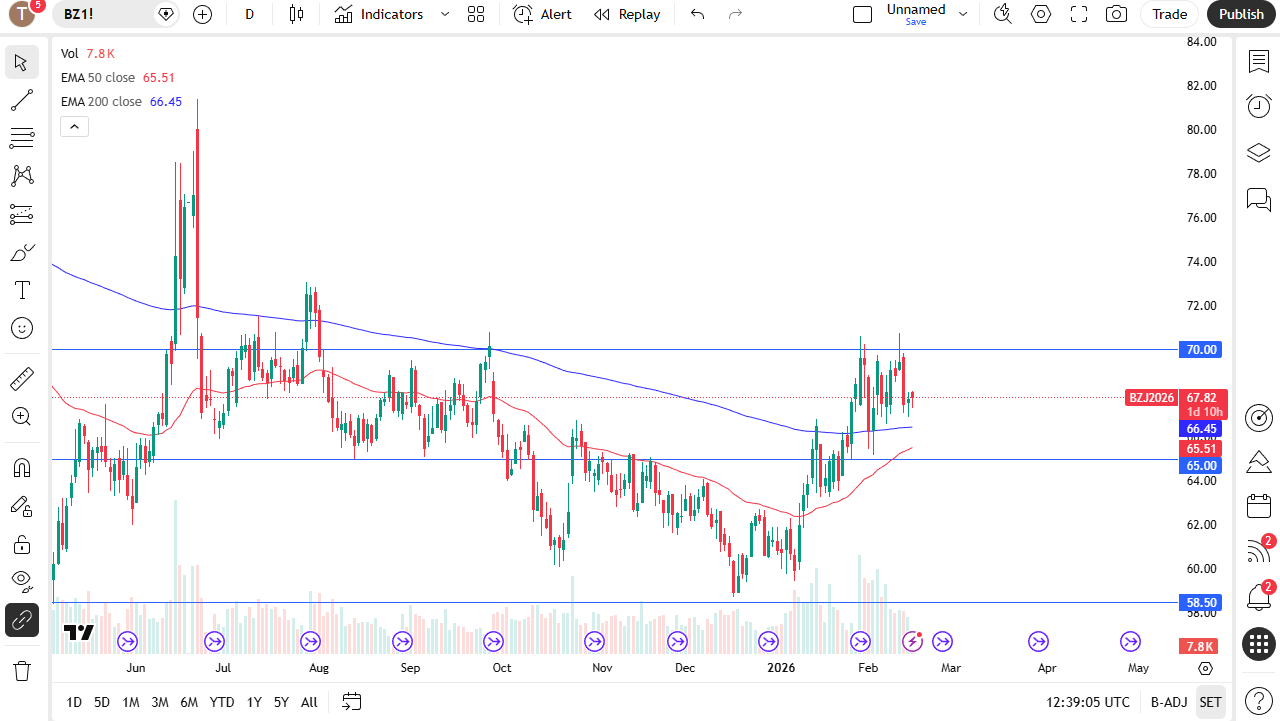Click the 70.00 horizontal line price label
This screenshot has height=721, width=1280.
pos(1201,350)
